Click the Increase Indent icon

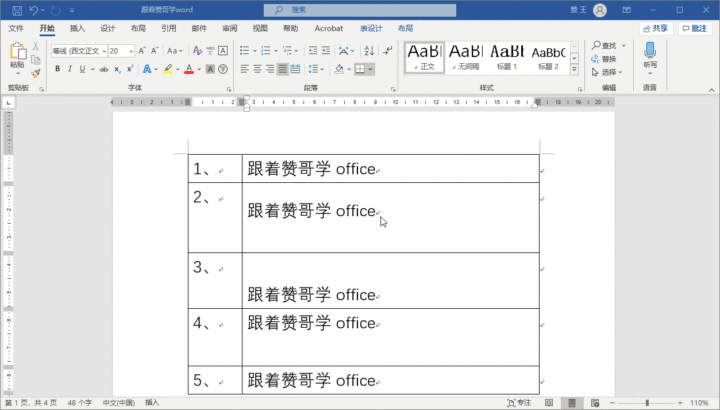(x=326, y=51)
